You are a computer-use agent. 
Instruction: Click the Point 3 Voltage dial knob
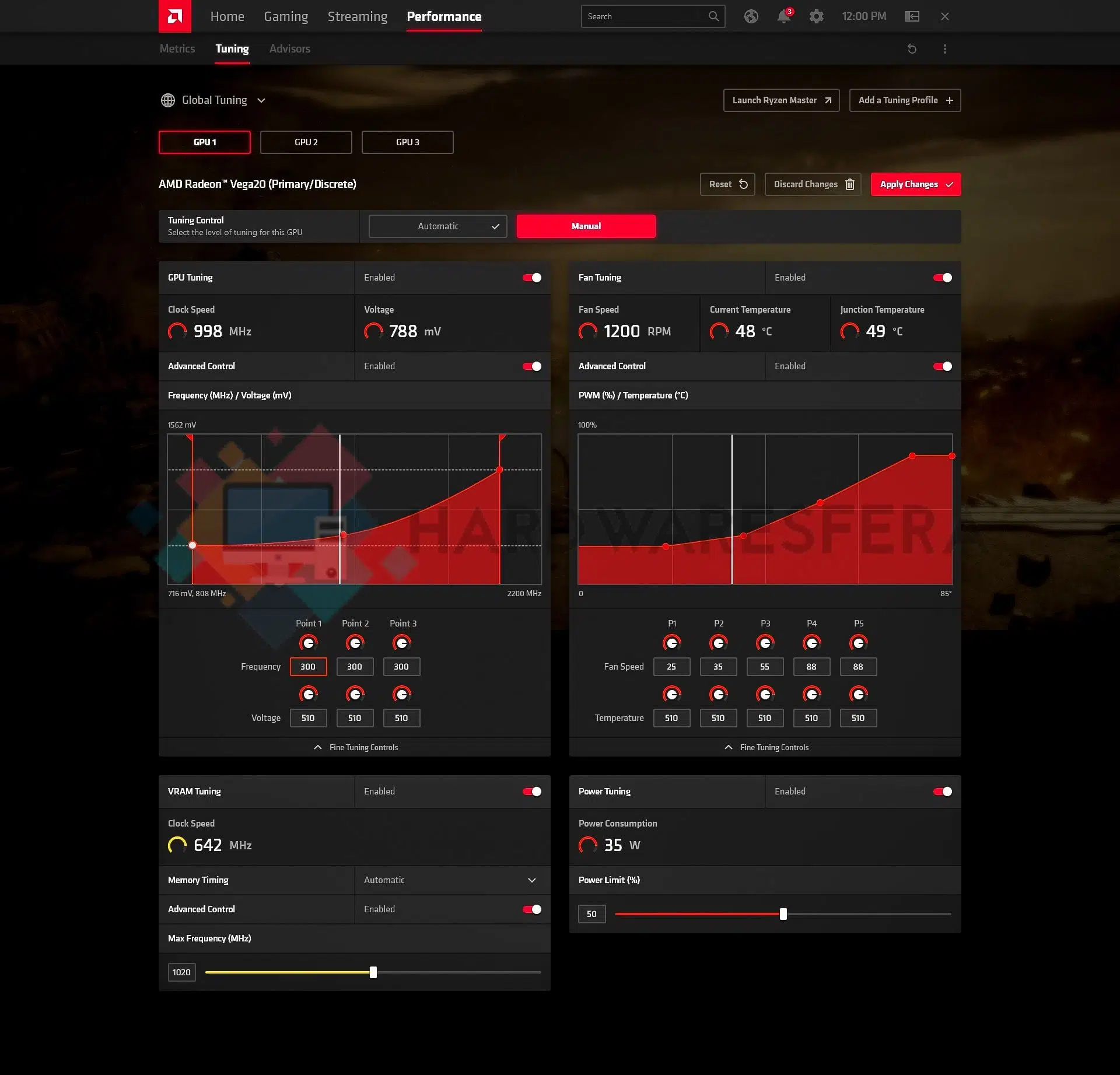(401, 694)
